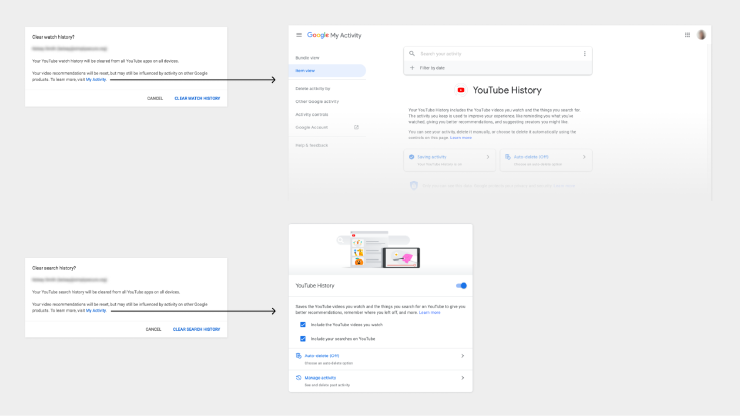Image resolution: width=740 pixels, height=416 pixels.
Task: Click the Search your activity field
Action: click(498, 54)
